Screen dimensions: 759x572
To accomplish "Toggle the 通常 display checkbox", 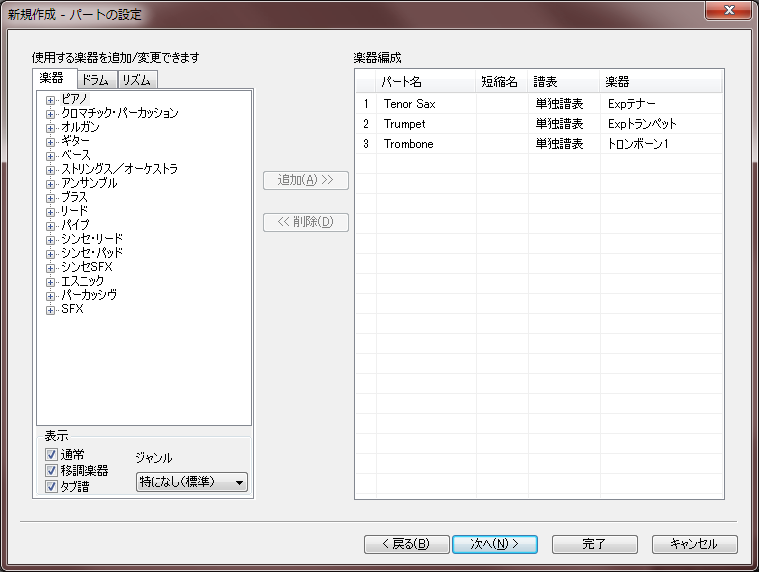I will [51, 454].
